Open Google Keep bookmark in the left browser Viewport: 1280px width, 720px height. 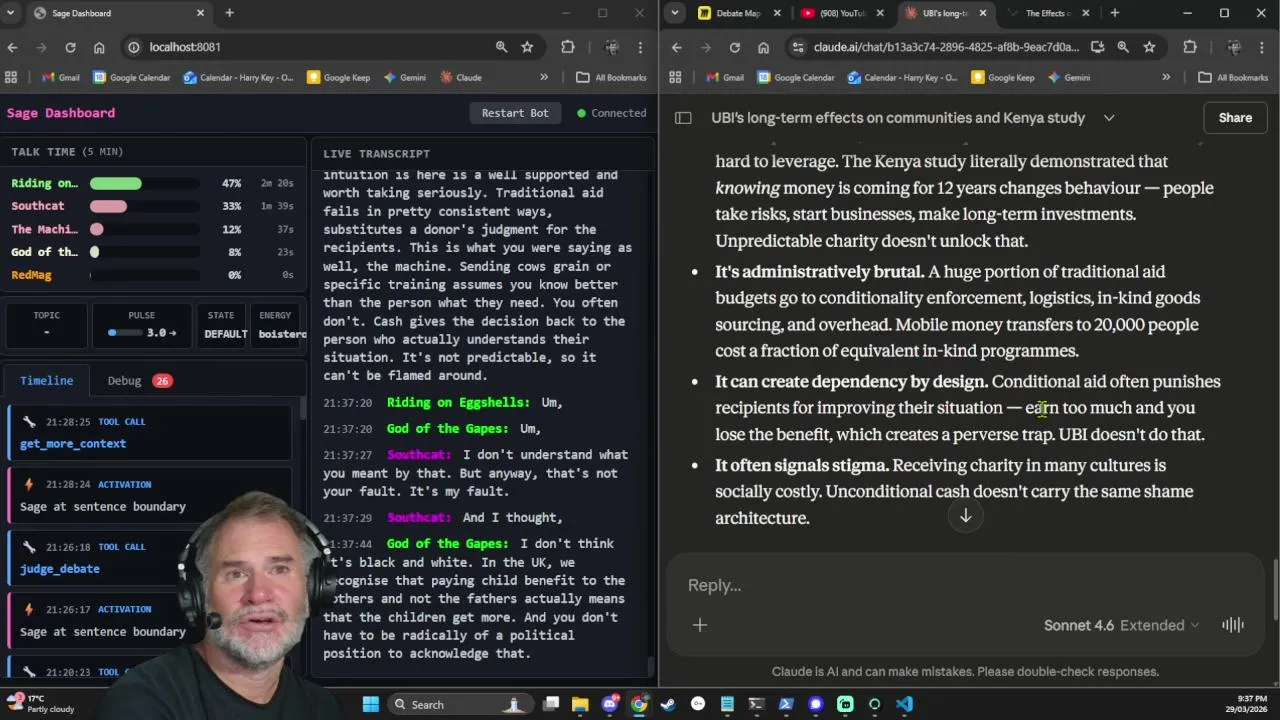coord(338,77)
